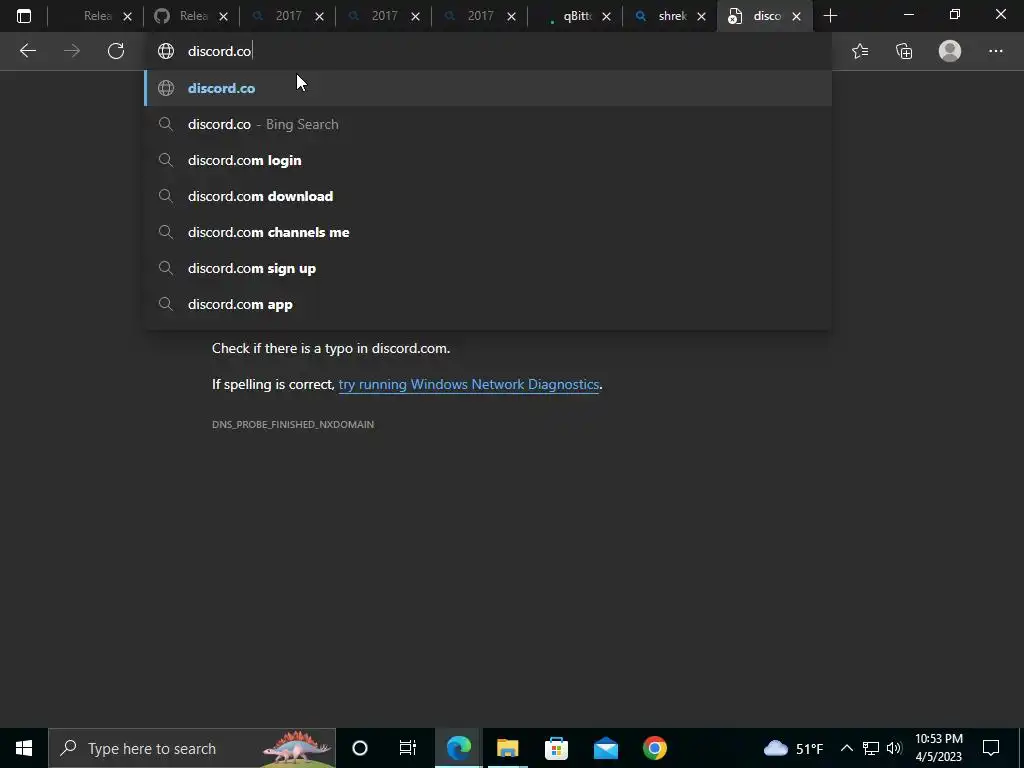Open File Explorer from taskbar
The height and width of the screenshot is (768, 1024).
click(x=507, y=748)
